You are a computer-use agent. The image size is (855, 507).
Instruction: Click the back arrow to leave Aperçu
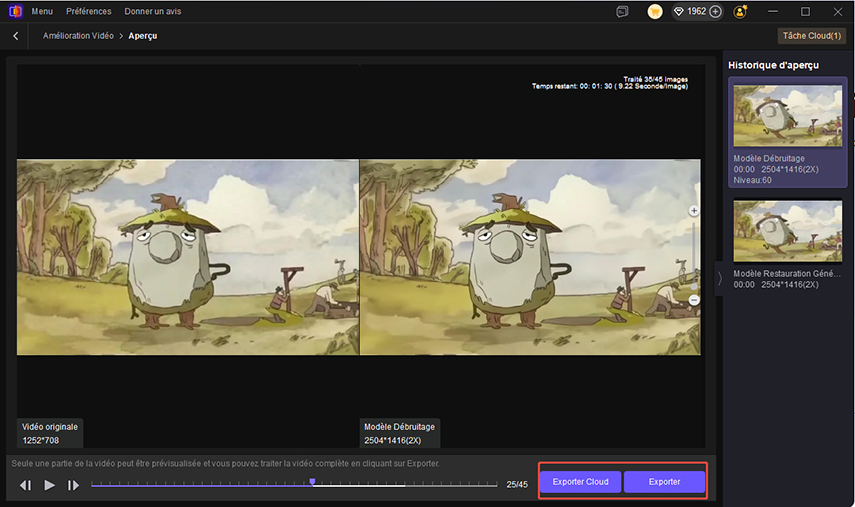pos(16,36)
